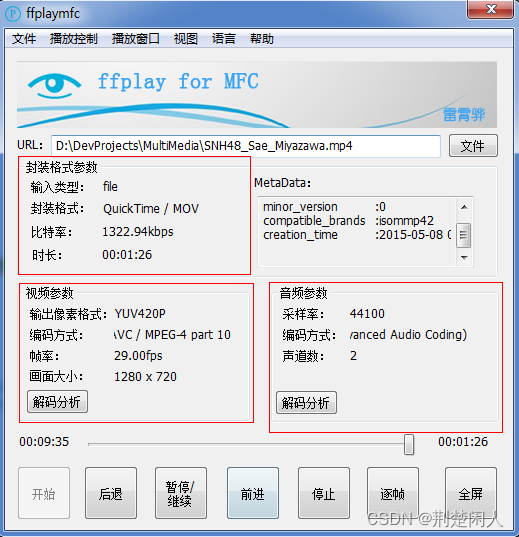
Task: Click the playback progress slider thumb
Action: coord(408,444)
